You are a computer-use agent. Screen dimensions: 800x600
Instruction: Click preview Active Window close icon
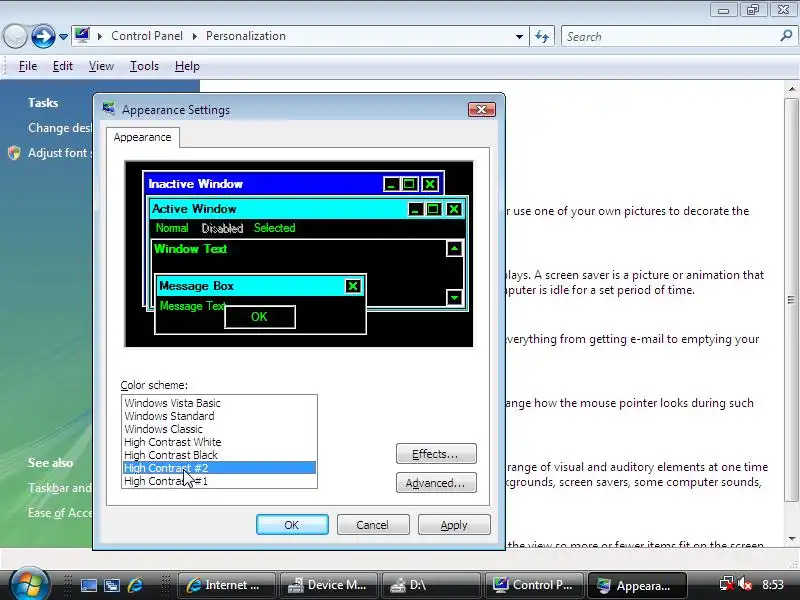tap(454, 209)
